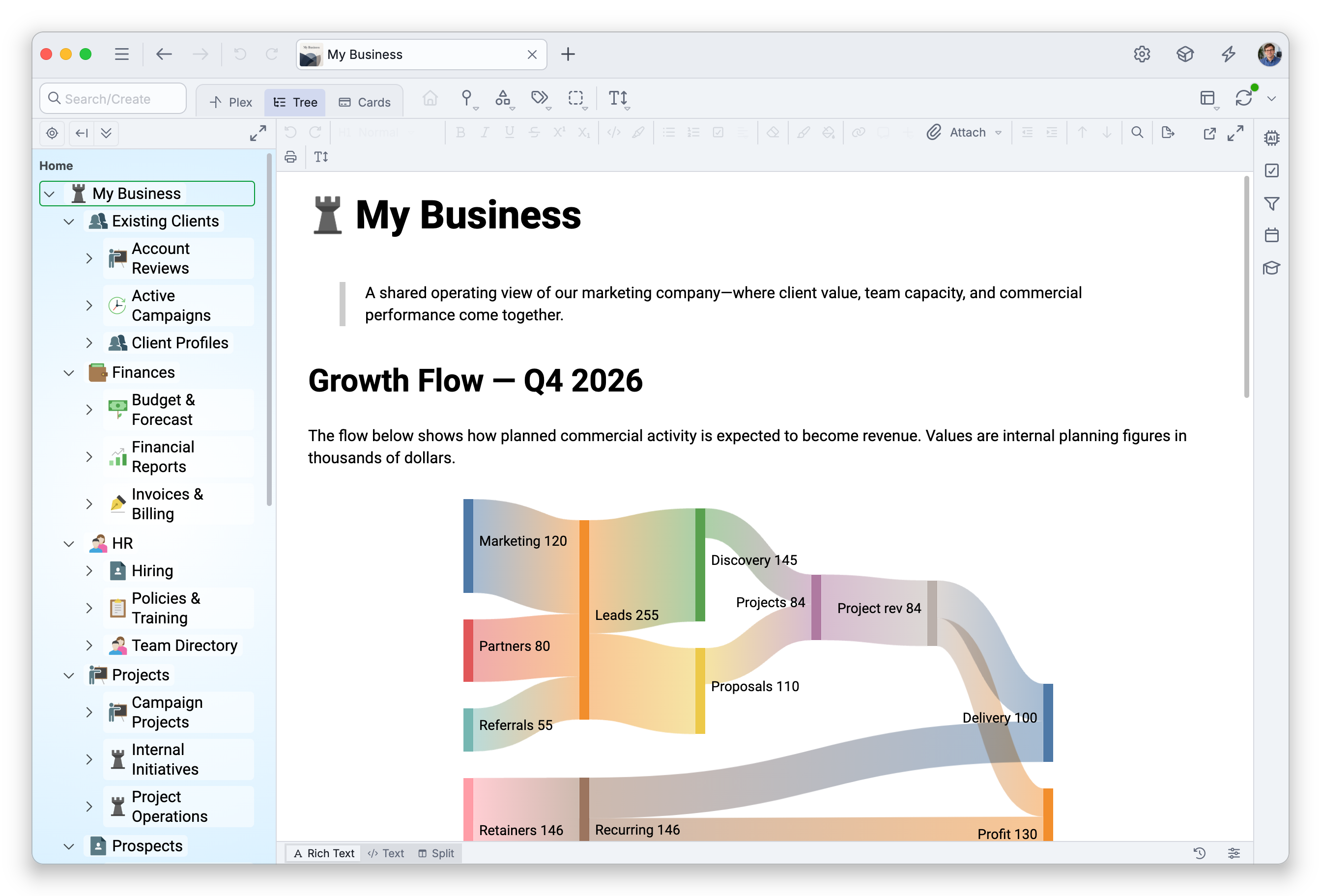Viewport: 1321px width, 896px height.
Task: Expand the Account Reviews node
Action: tap(89, 258)
